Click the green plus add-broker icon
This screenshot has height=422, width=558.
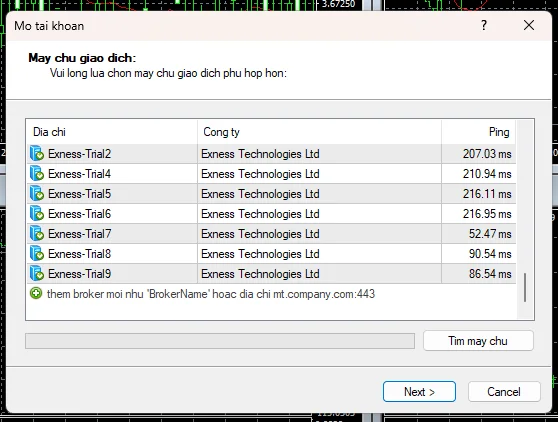click(36, 294)
